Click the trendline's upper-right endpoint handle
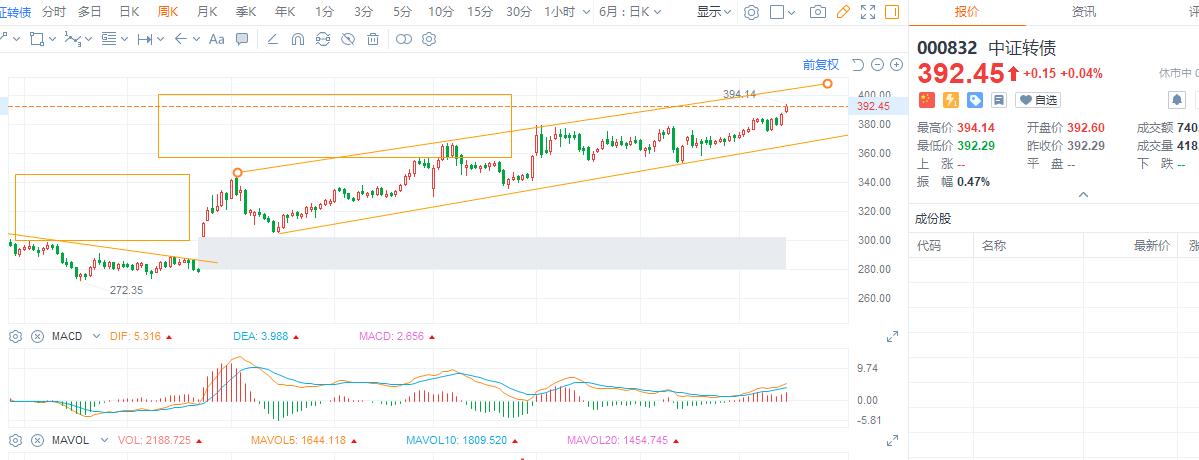Screen dimensions: 1199x460 click(x=827, y=83)
